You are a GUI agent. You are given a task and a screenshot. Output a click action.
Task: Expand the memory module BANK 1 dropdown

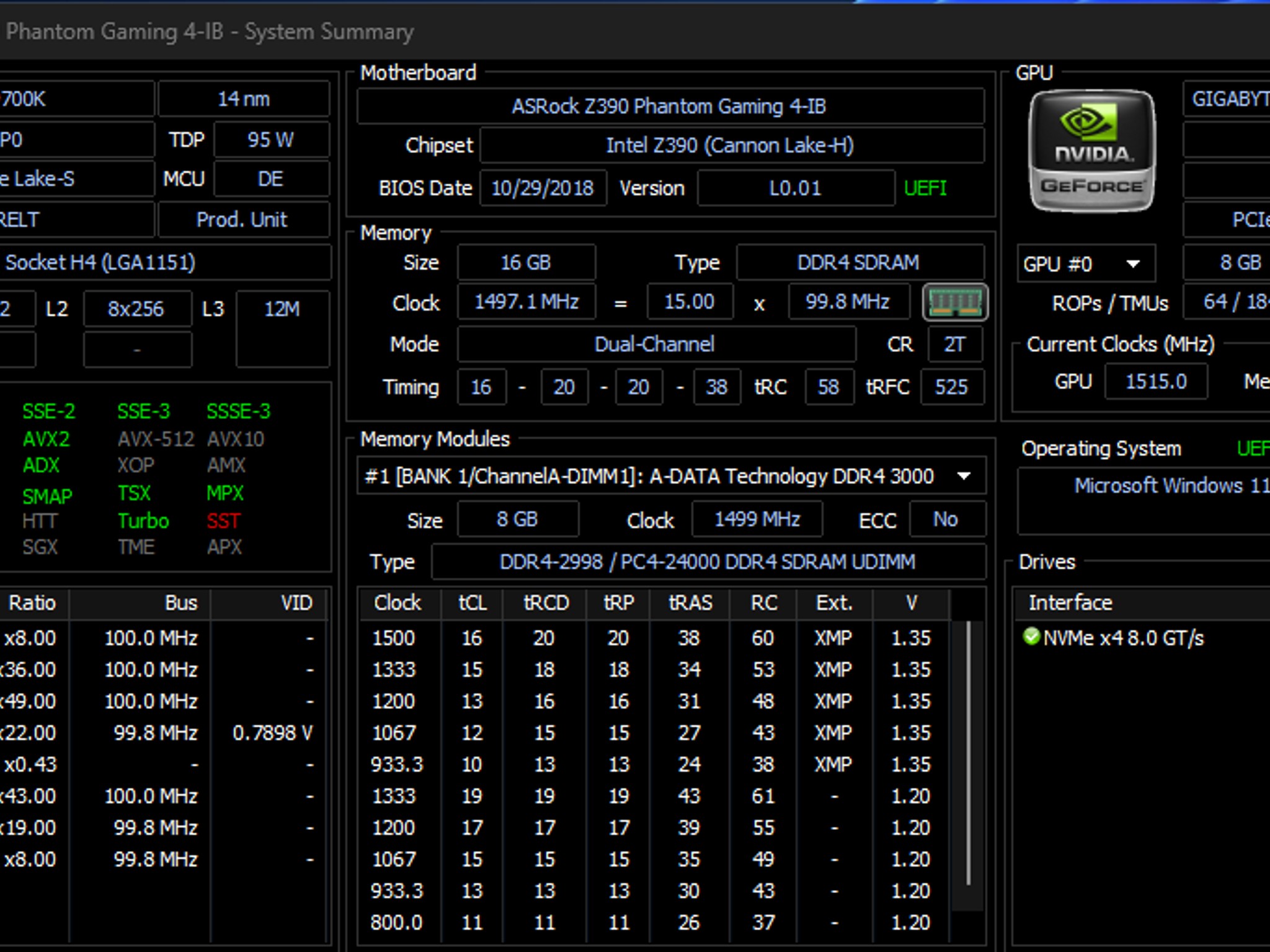point(671,476)
